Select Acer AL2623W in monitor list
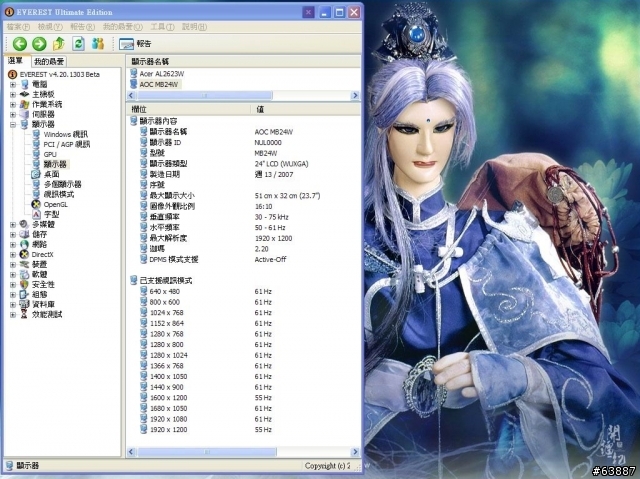Image resolution: width=640 pixels, height=479 pixels. 162,74
